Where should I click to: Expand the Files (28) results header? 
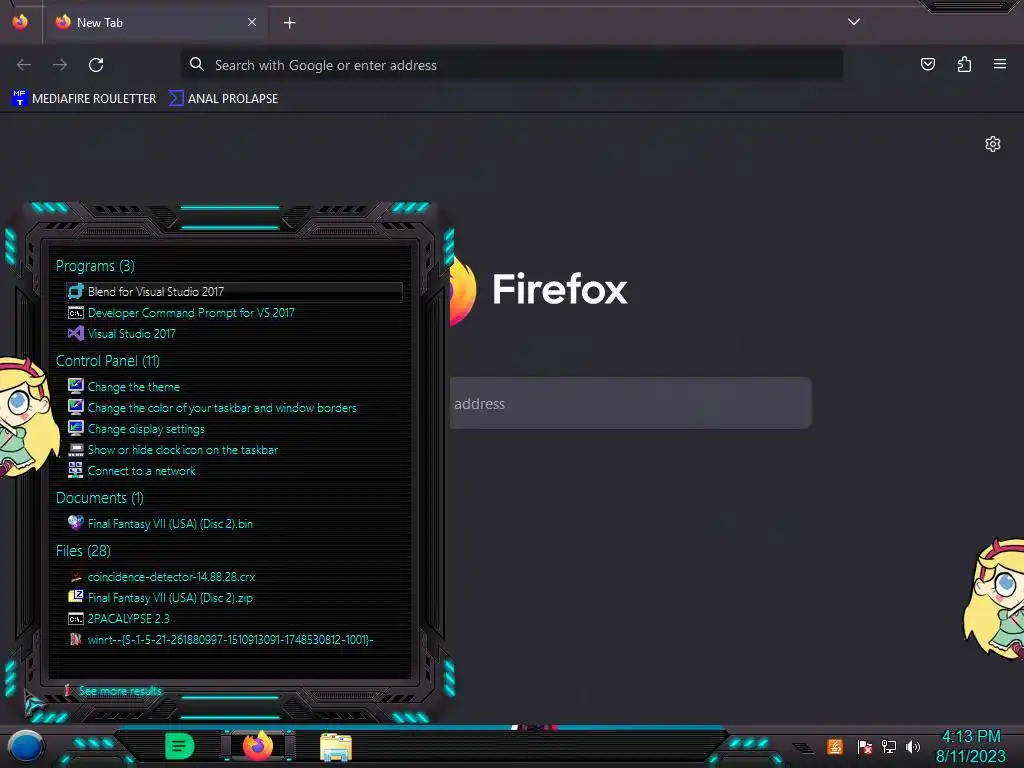tap(83, 551)
